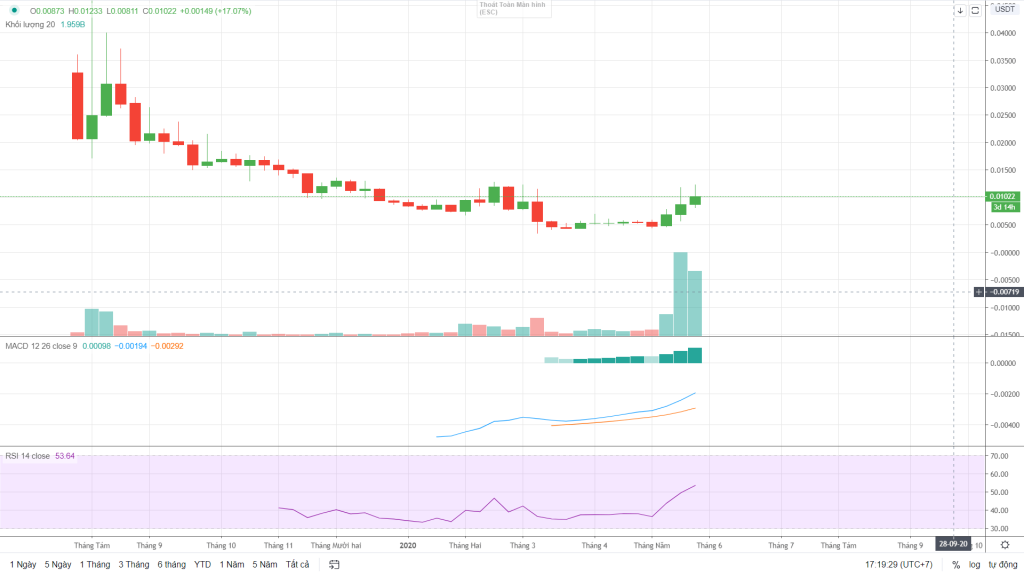Toggle percent scale mode
1024x576 pixels.
click(956, 565)
